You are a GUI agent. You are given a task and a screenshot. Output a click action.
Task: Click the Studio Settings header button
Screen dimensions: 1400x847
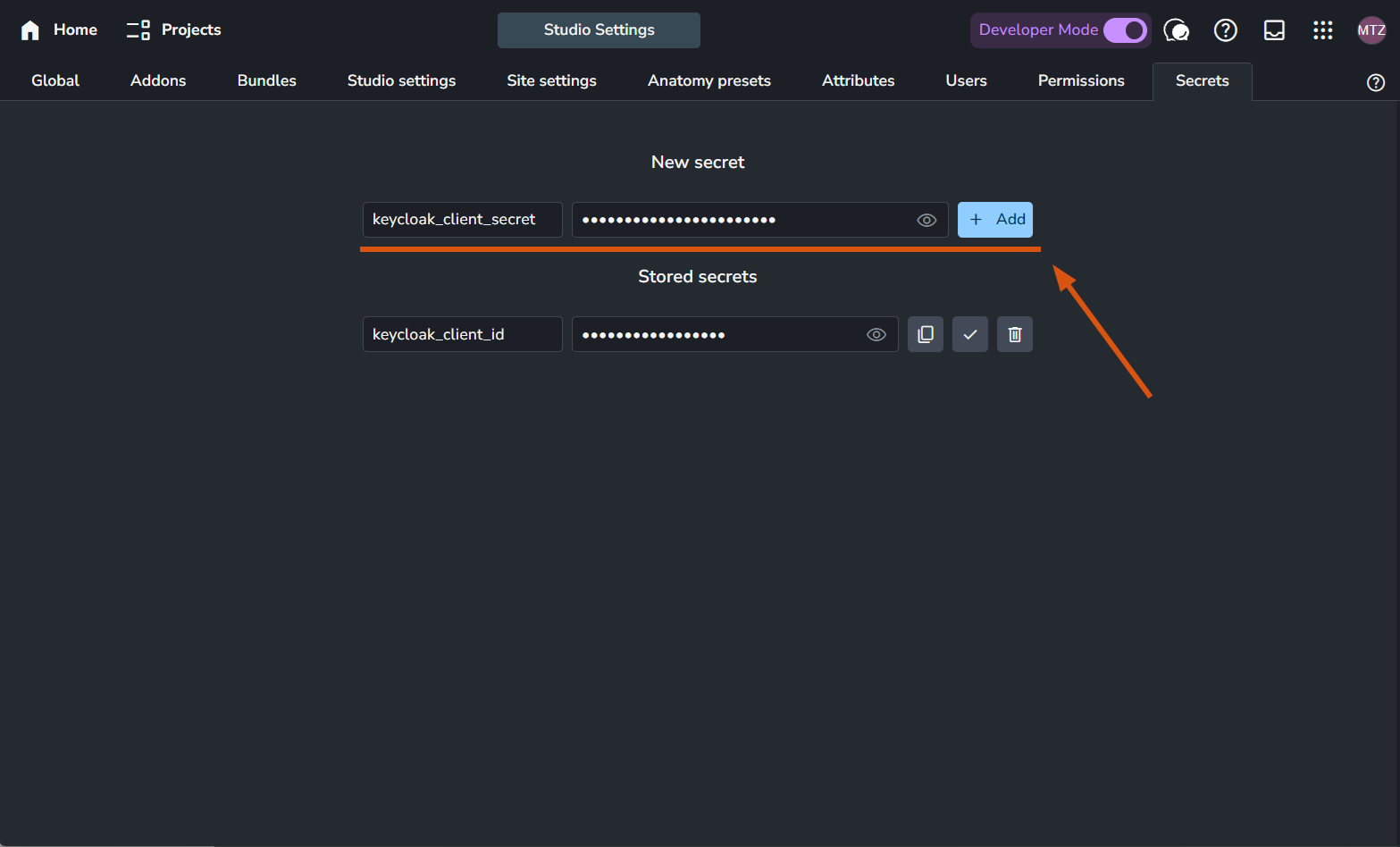[599, 30]
